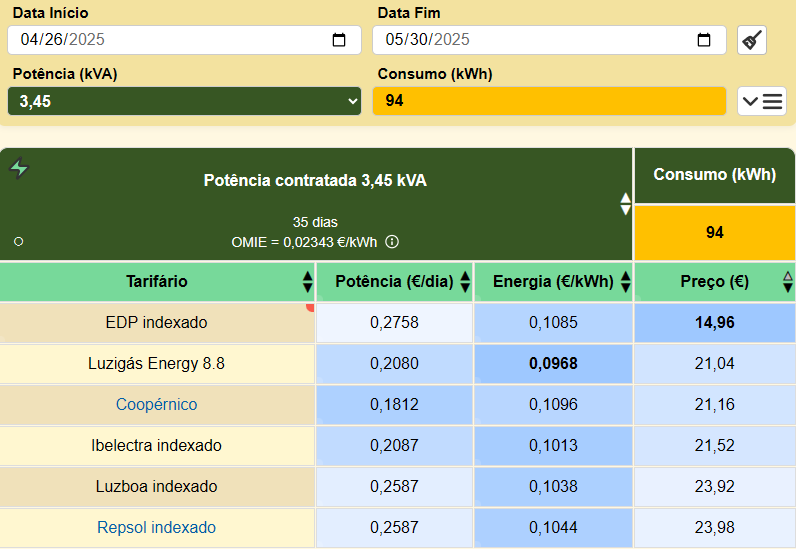Click the lightning bolt icon in table header
This screenshot has height=549, width=796.
[x=19, y=168]
